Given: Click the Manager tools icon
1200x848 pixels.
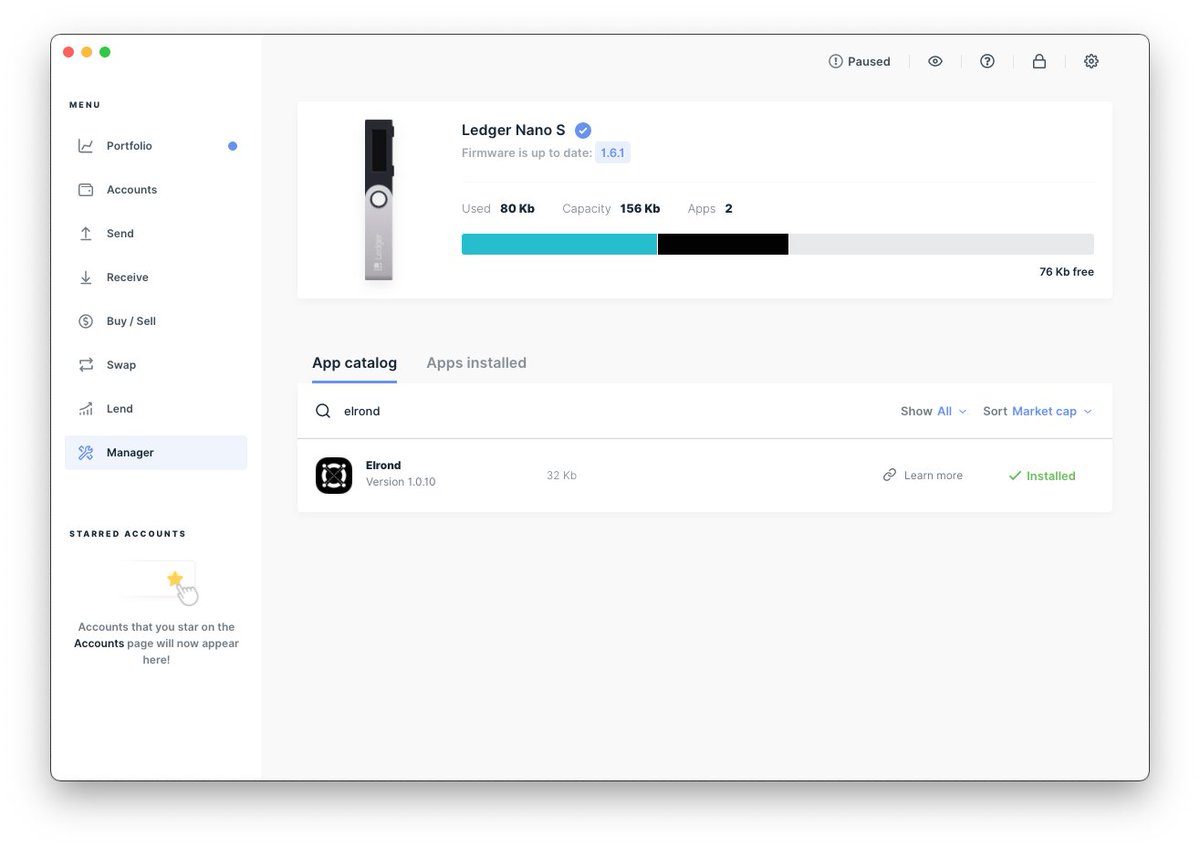Looking at the screenshot, I should [86, 453].
